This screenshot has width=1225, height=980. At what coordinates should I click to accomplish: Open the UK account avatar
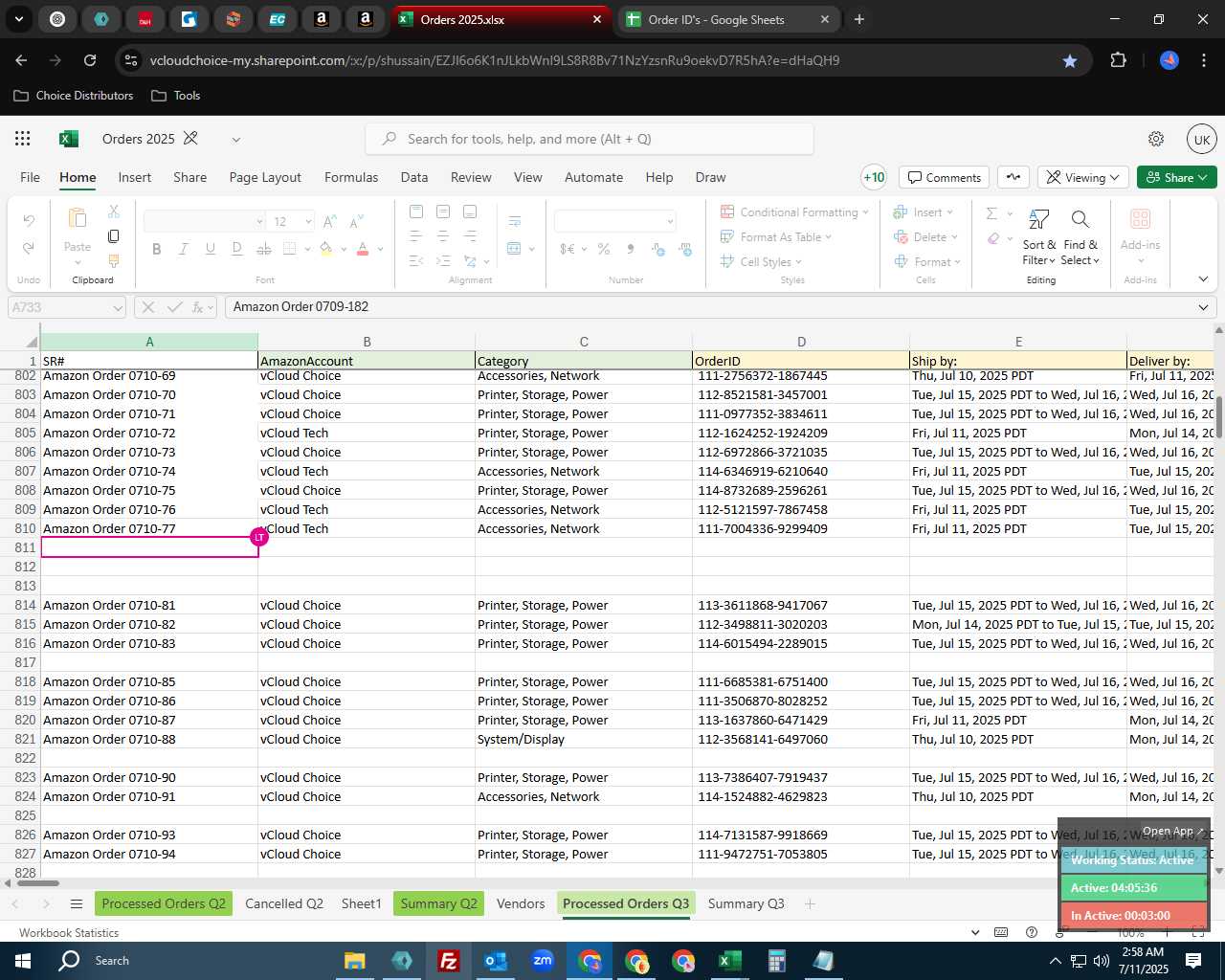[x=1202, y=139]
